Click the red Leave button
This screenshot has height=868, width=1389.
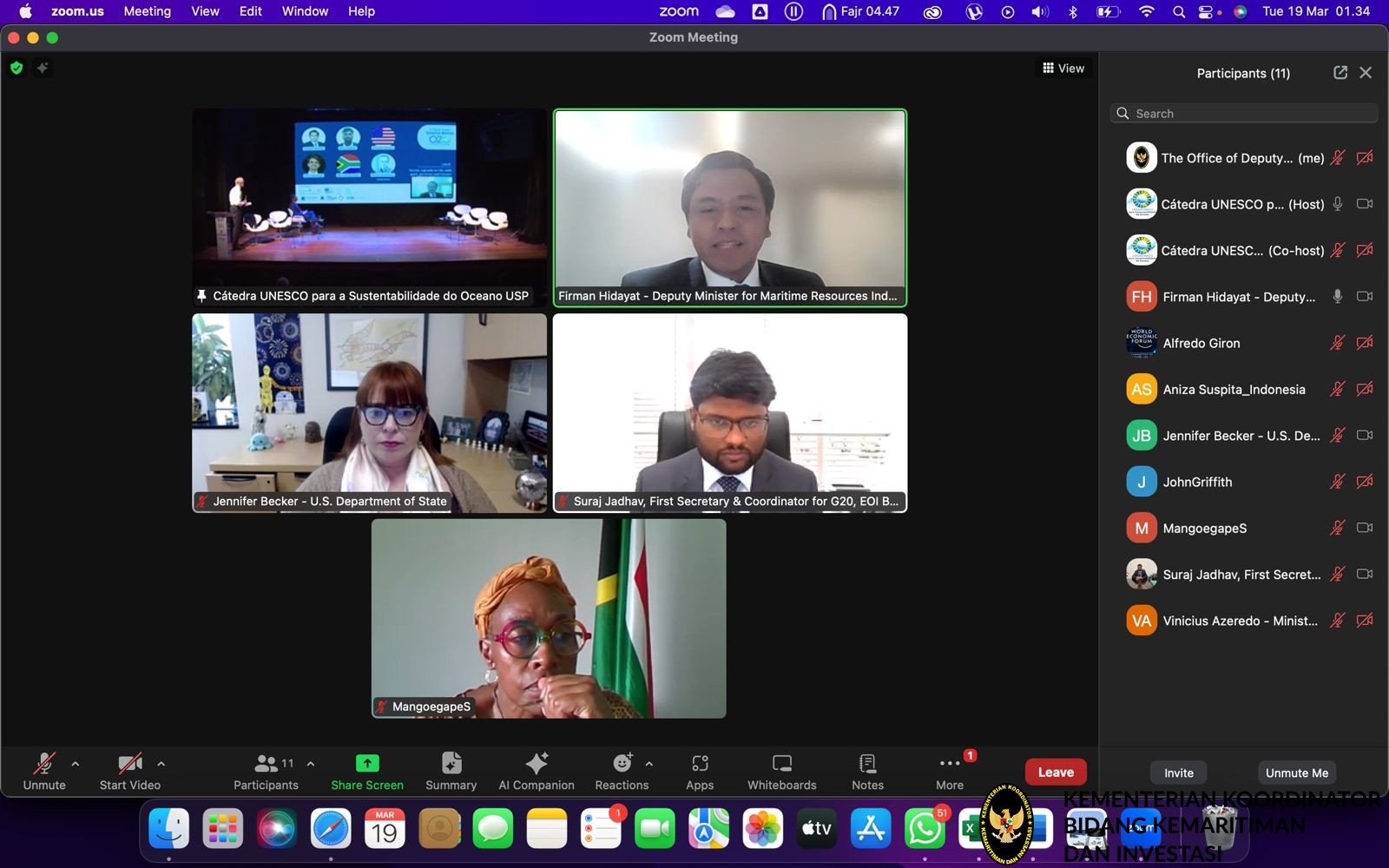click(1056, 772)
